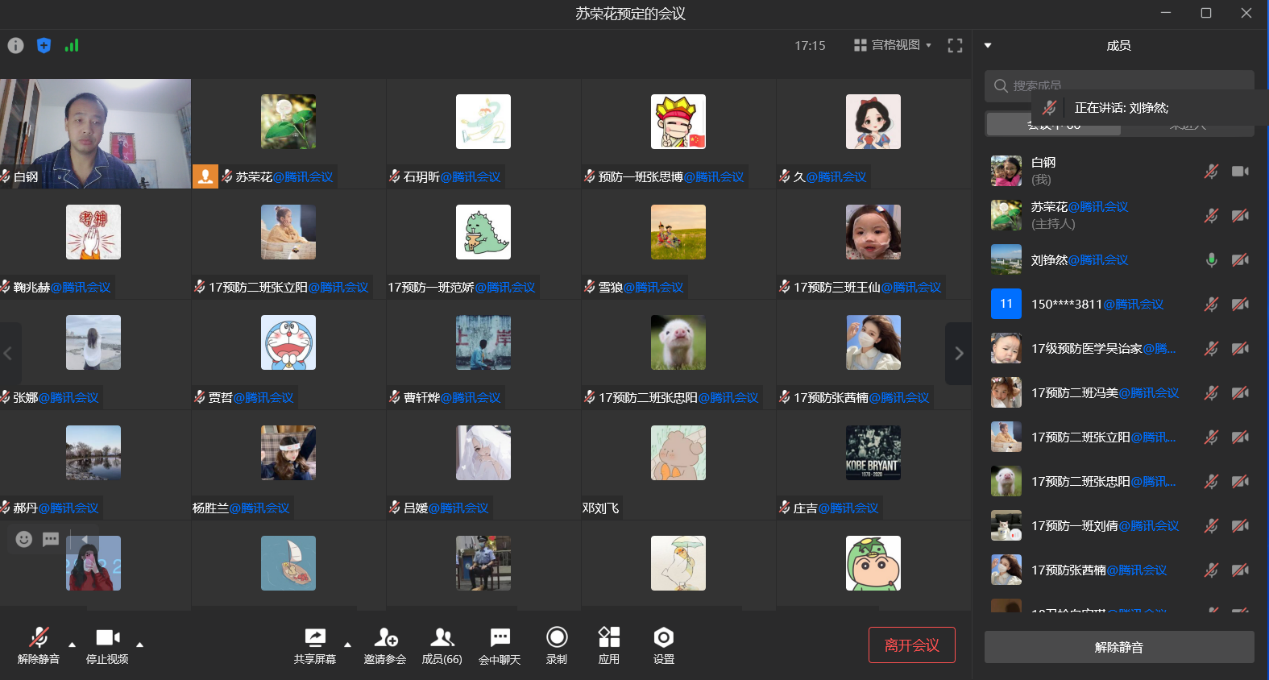
Task: Toggle the microphone for 17预防二班张忠阳 in the list
Action: coord(1211,481)
